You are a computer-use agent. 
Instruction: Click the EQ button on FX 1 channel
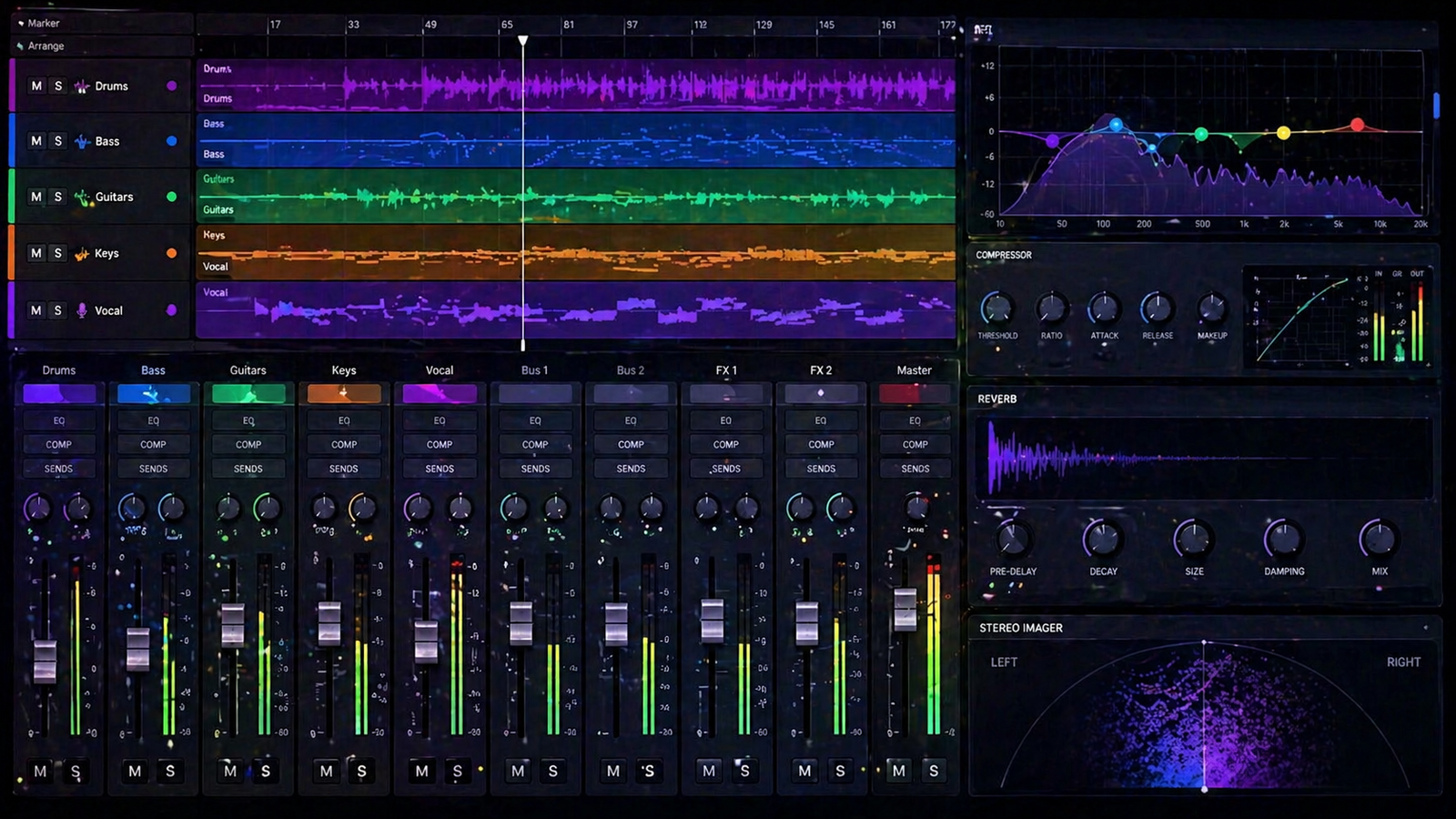point(725,420)
